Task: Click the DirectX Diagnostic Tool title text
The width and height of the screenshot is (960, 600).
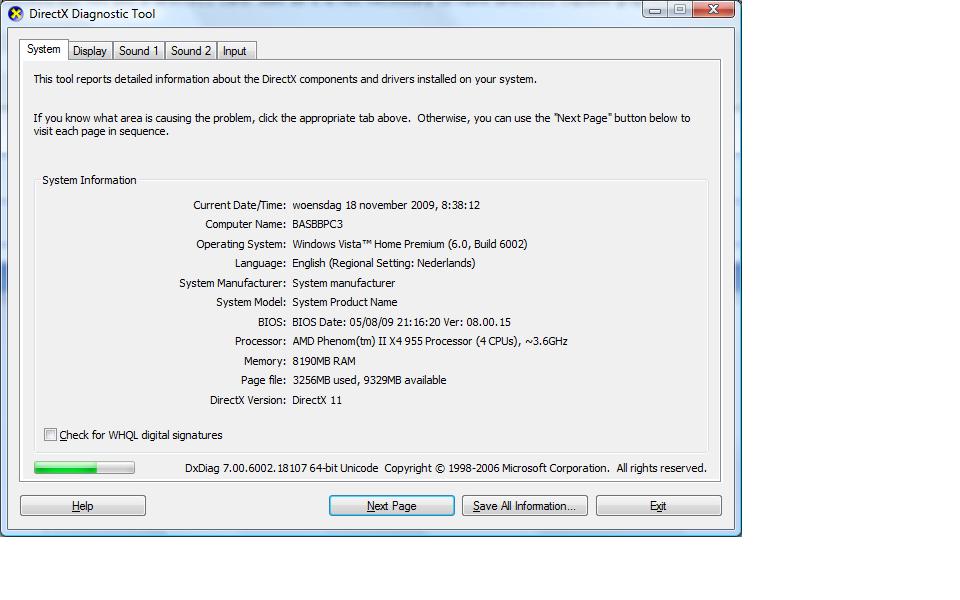Action: 92,13
